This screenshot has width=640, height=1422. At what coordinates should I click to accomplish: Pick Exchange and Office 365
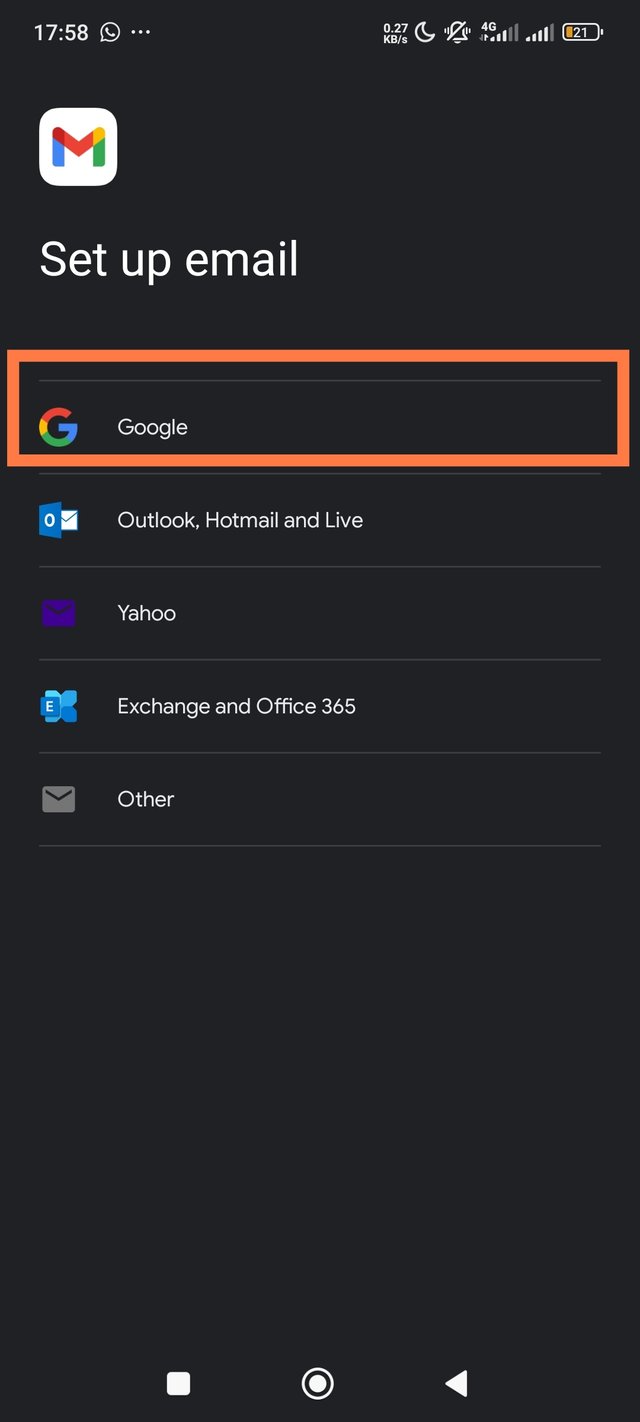[236, 706]
